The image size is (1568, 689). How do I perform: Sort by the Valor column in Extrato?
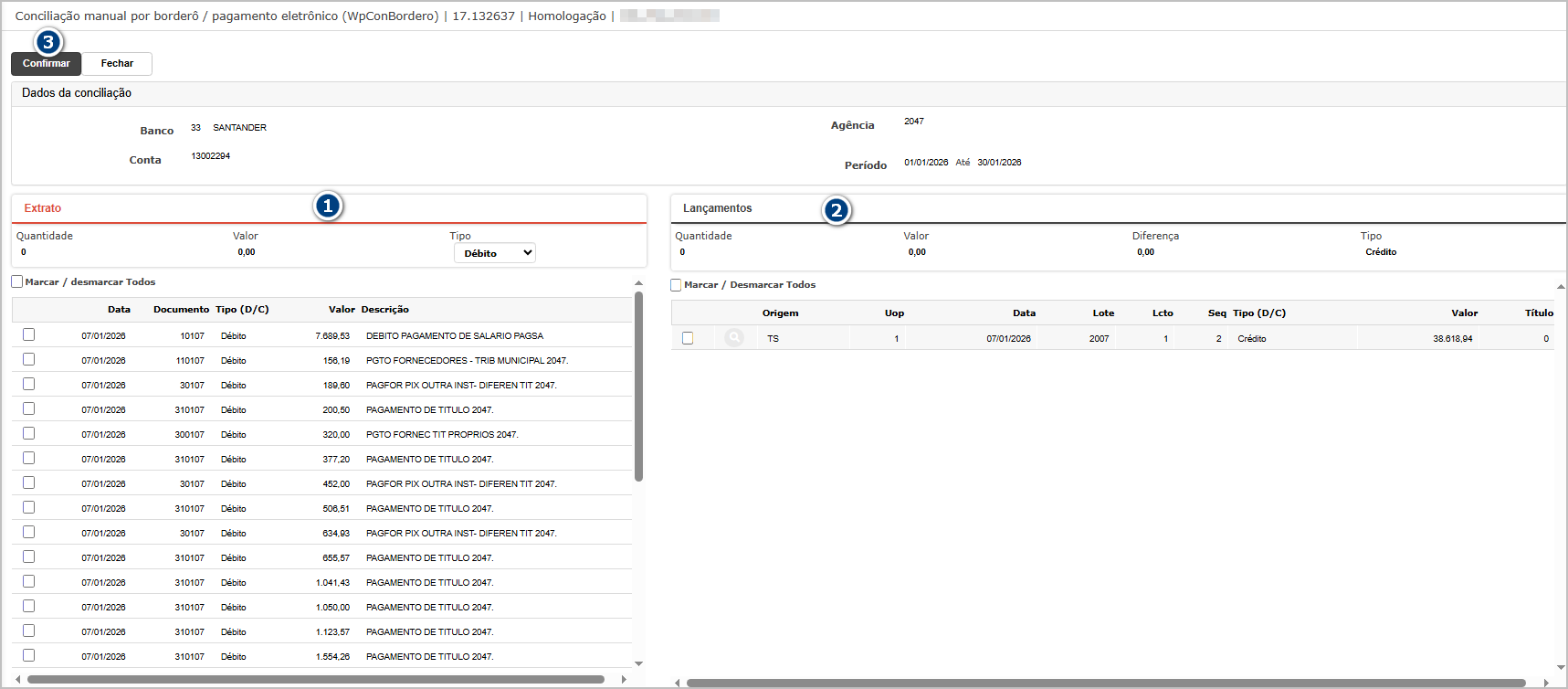click(x=342, y=310)
